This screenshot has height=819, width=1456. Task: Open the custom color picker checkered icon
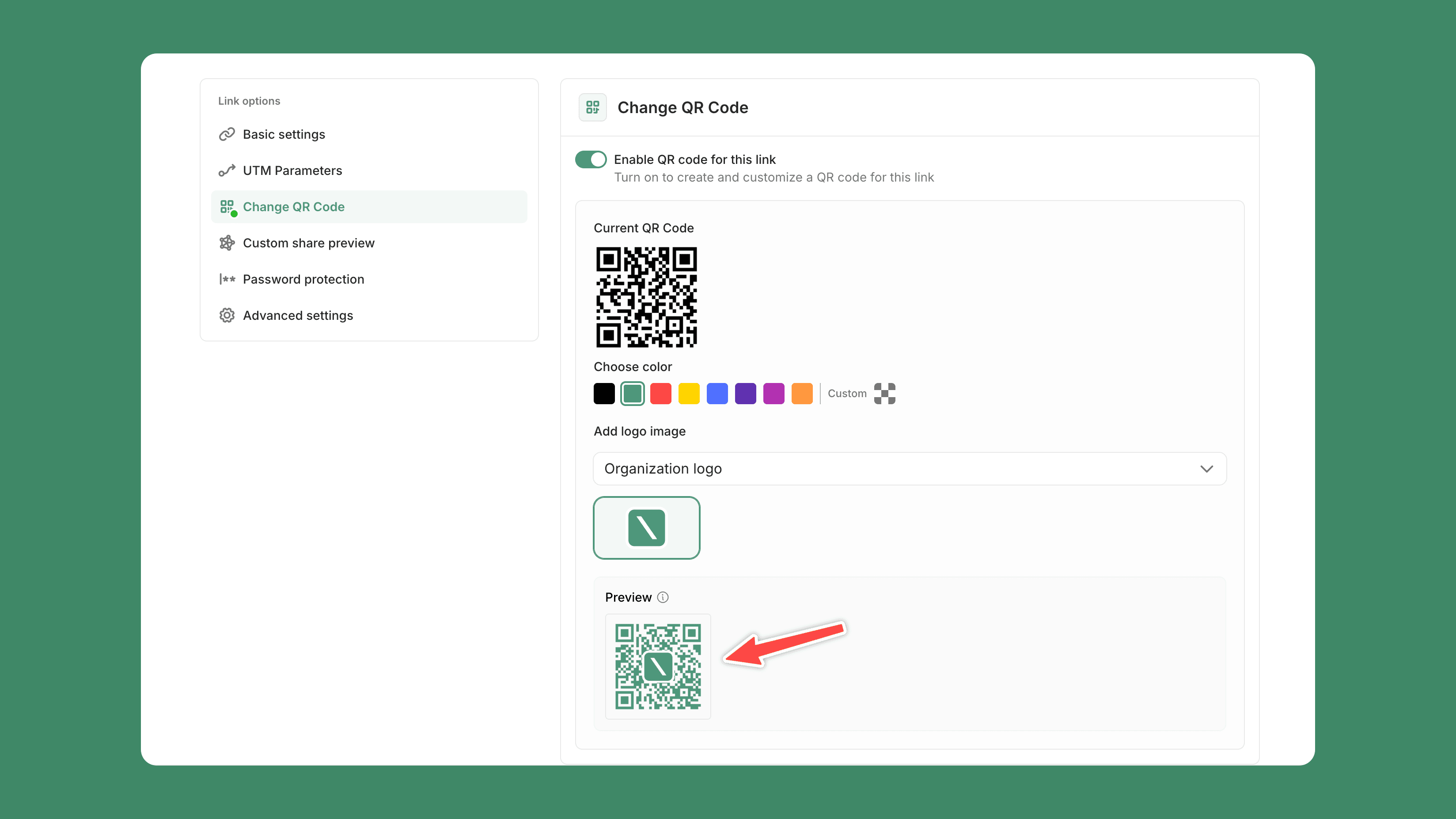[x=884, y=394]
